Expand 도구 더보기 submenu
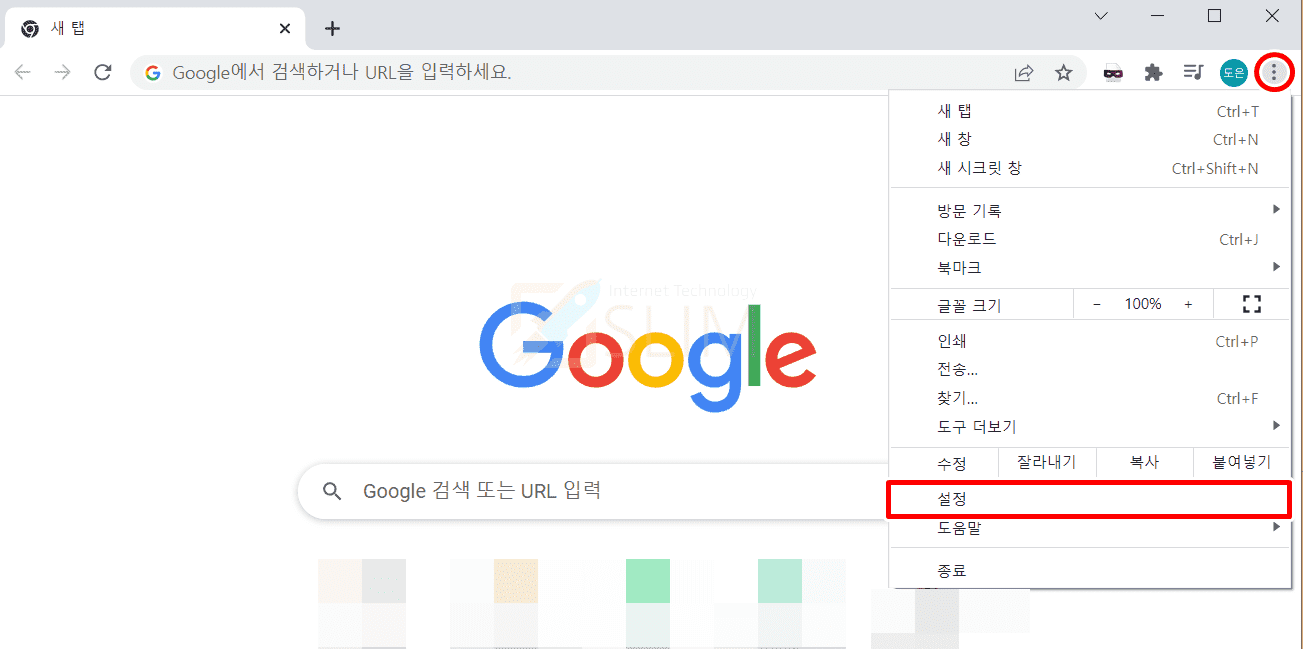Viewport: 1303px width, 649px height. click(1090, 427)
